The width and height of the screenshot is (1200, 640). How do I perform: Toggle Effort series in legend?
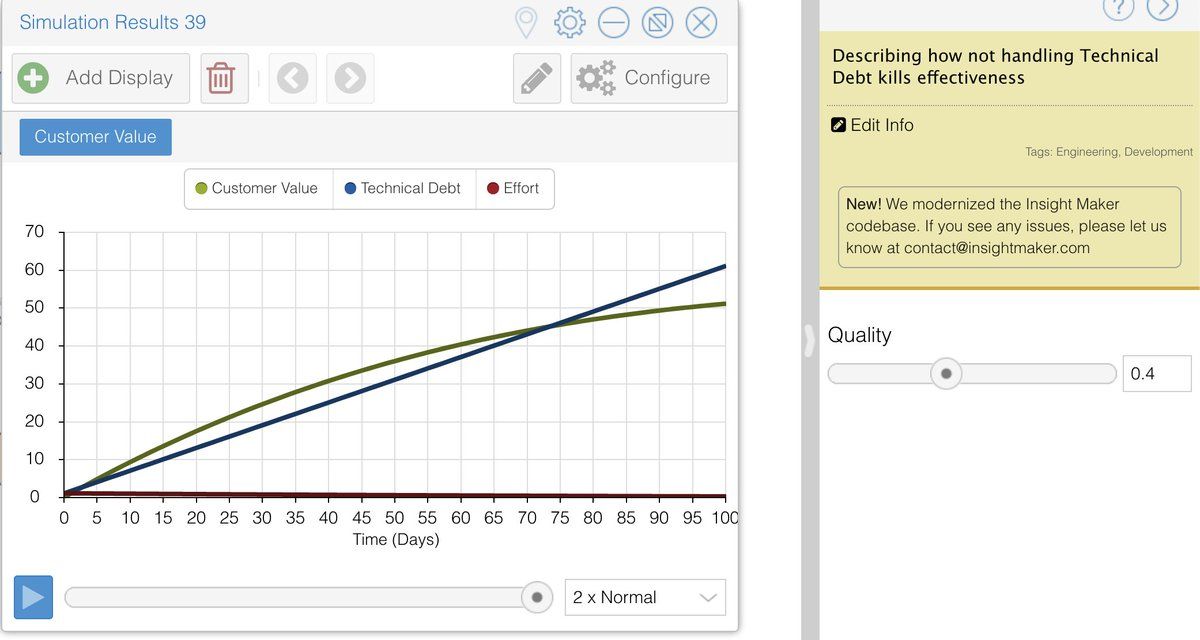pyautogui.click(x=513, y=188)
